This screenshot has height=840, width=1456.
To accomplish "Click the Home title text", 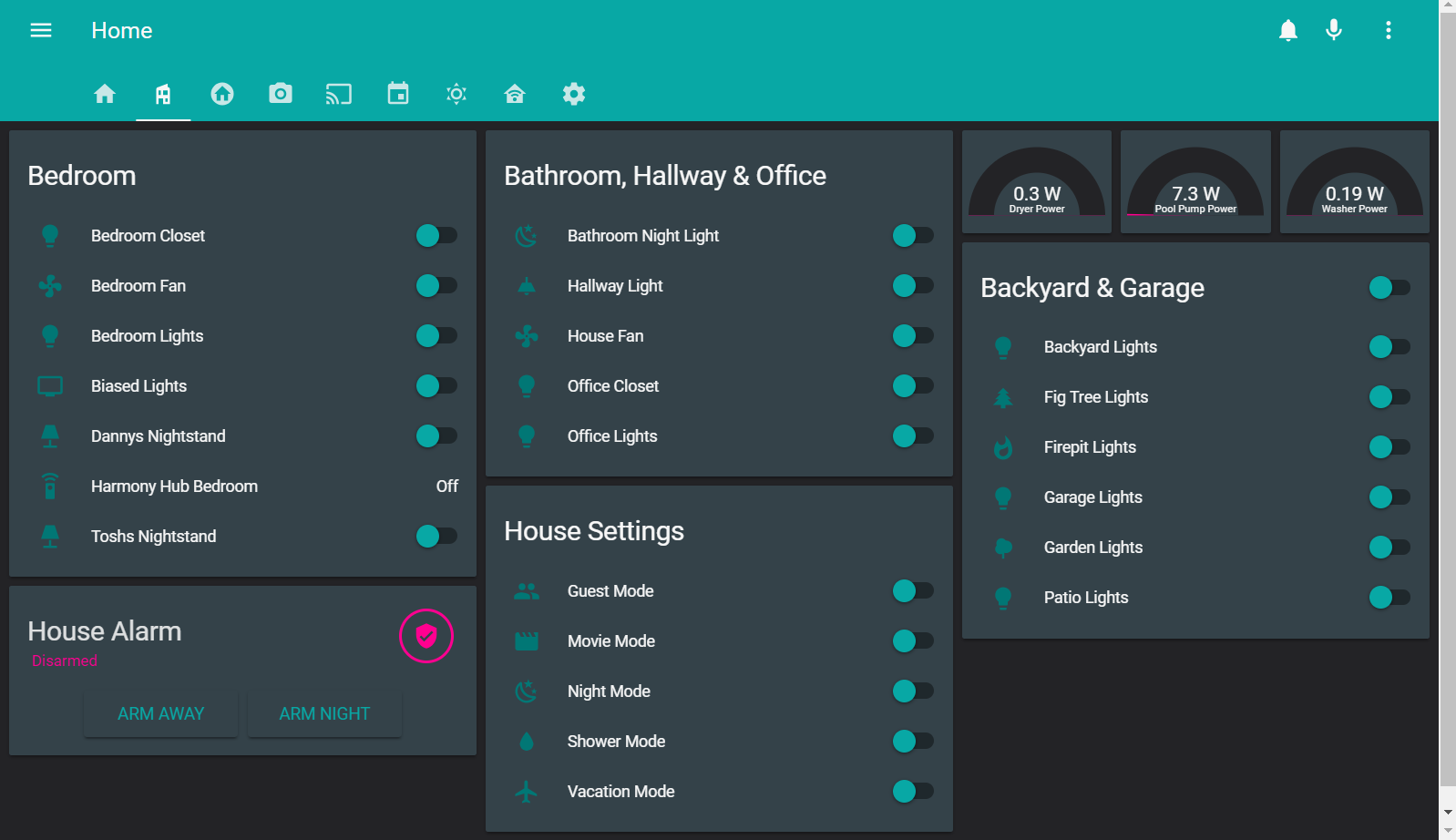I will point(121,30).
